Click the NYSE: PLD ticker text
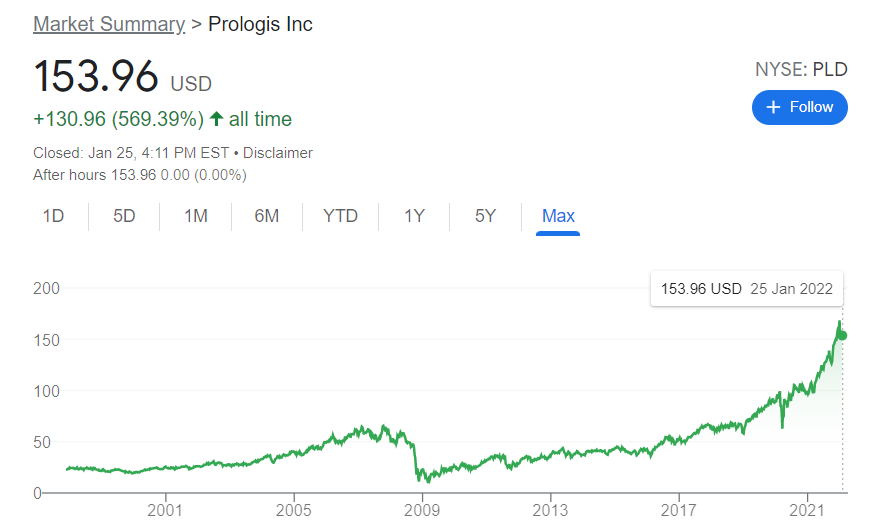 tap(801, 69)
